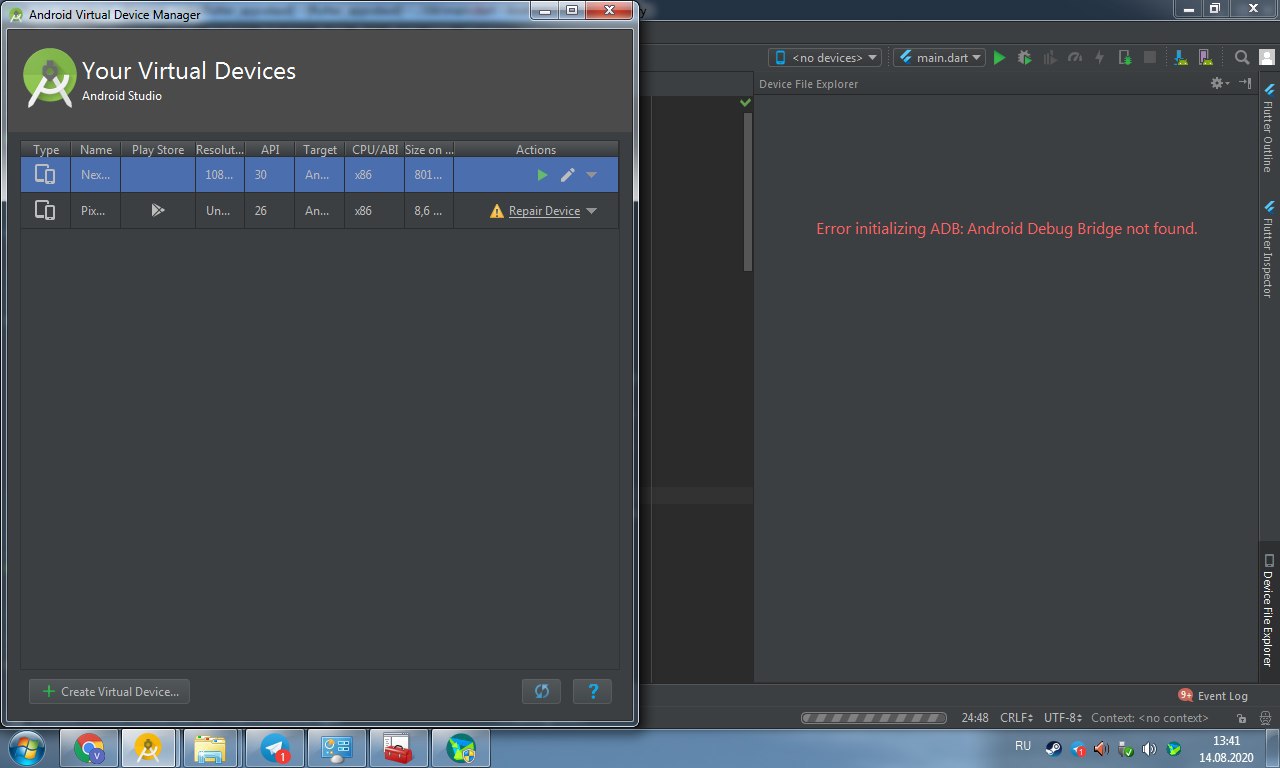Open the no devices selector dropdown
This screenshot has width=1280, height=768.
click(825, 58)
